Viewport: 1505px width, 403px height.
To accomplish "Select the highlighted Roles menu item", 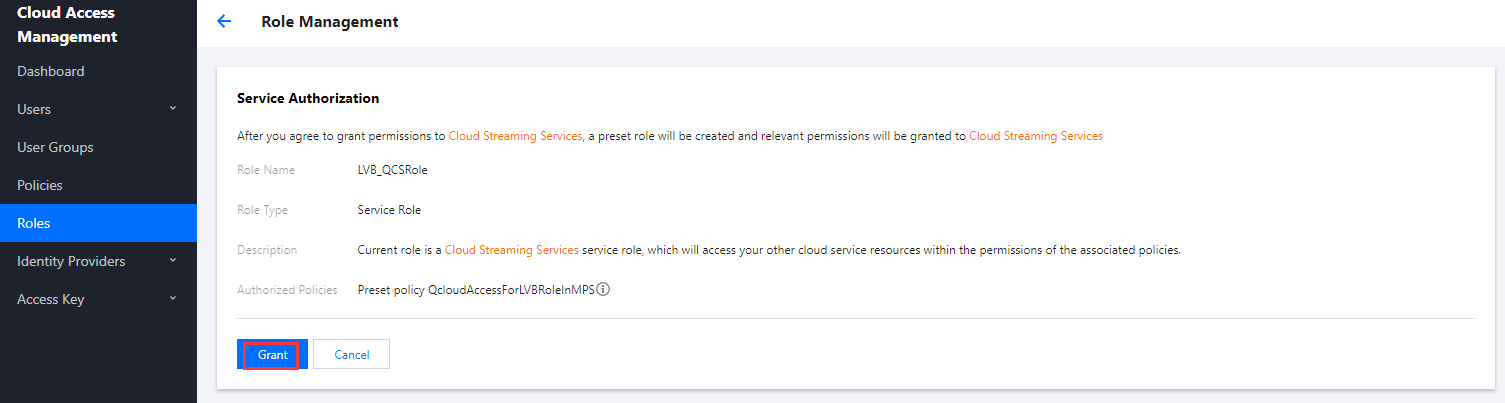I will [x=34, y=223].
